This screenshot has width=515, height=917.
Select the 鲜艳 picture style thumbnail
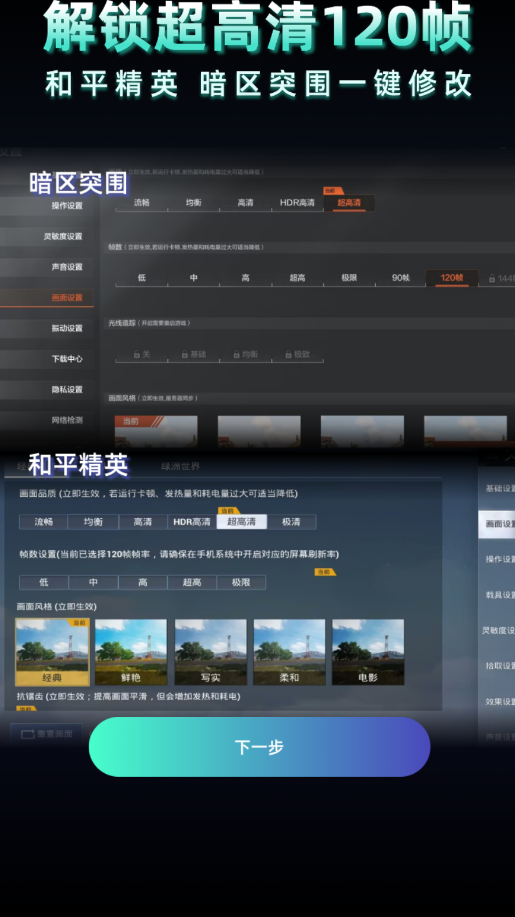131,652
